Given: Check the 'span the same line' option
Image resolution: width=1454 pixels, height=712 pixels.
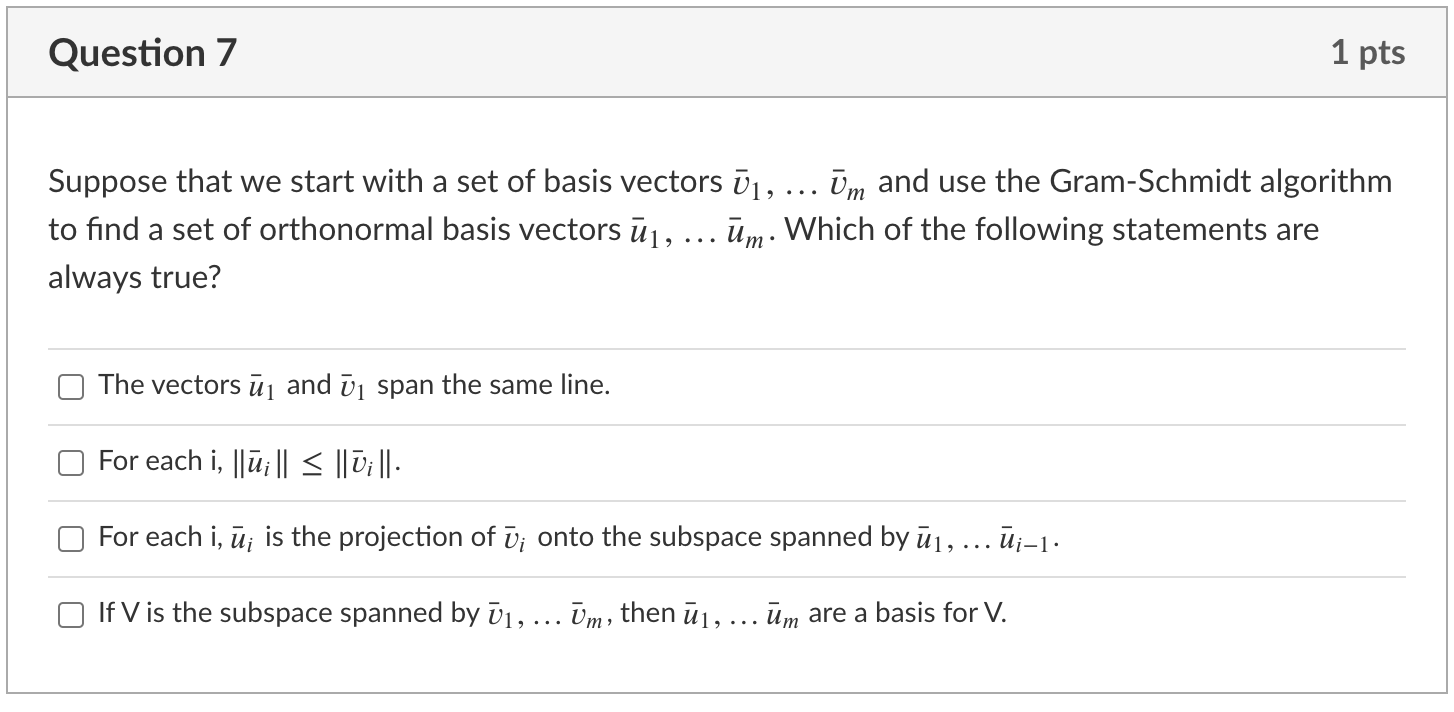Looking at the screenshot, I should (70, 387).
